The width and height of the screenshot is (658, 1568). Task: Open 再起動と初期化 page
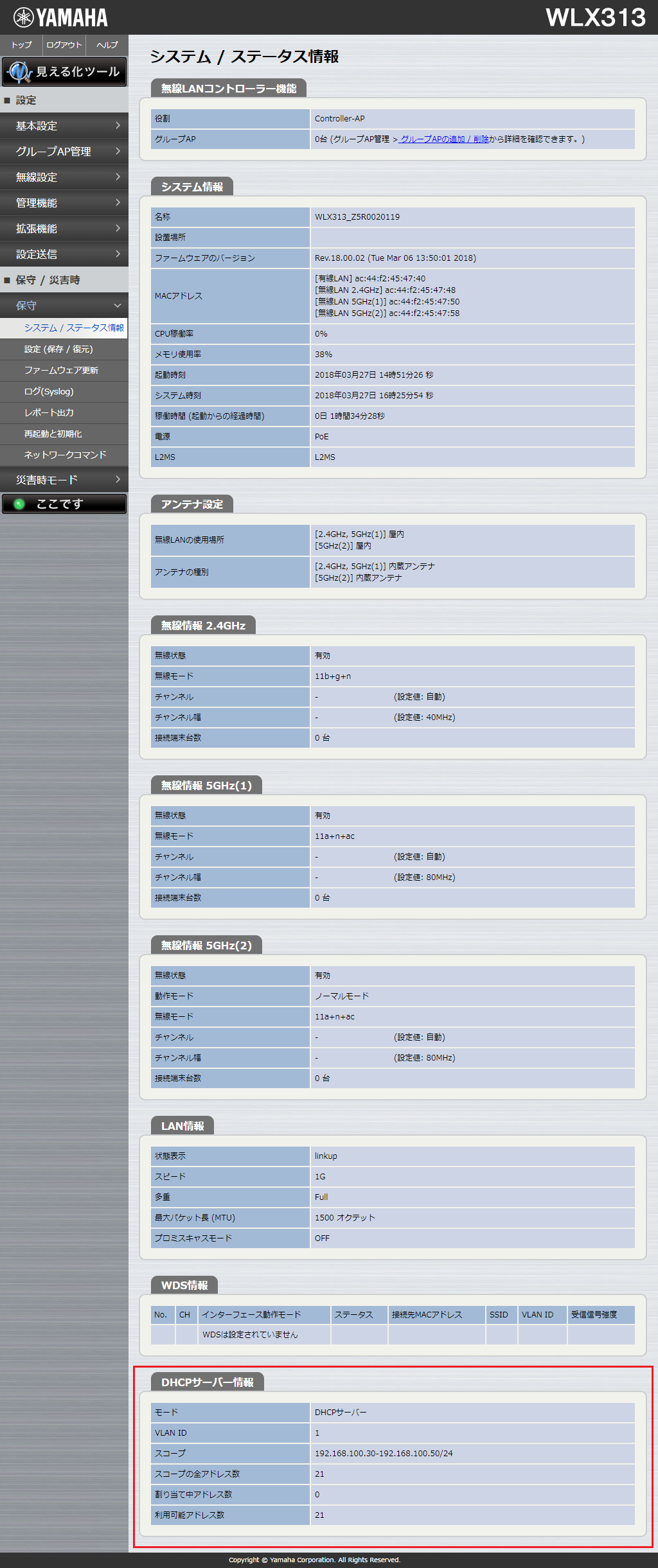pyautogui.click(x=53, y=434)
